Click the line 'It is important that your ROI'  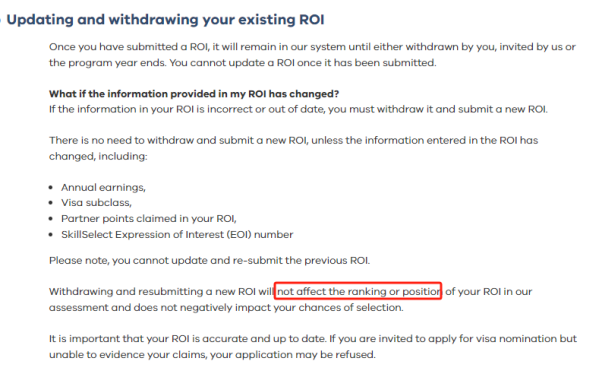click(x=313, y=339)
